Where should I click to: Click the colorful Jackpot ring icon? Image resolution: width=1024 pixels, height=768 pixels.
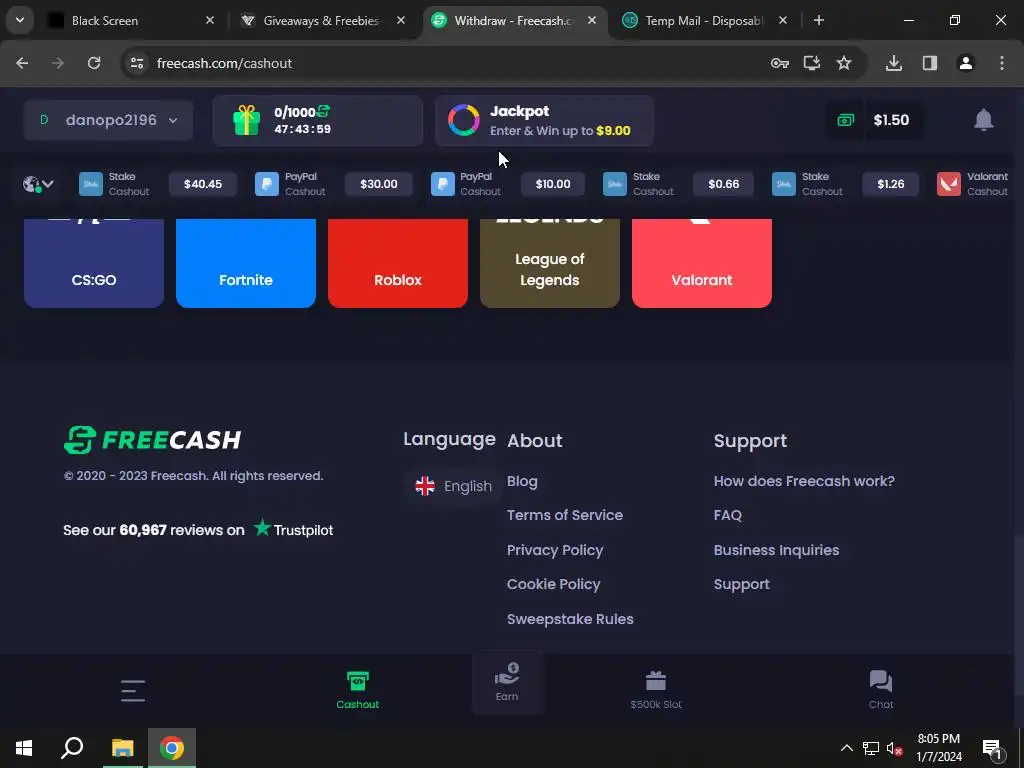click(464, 120)
